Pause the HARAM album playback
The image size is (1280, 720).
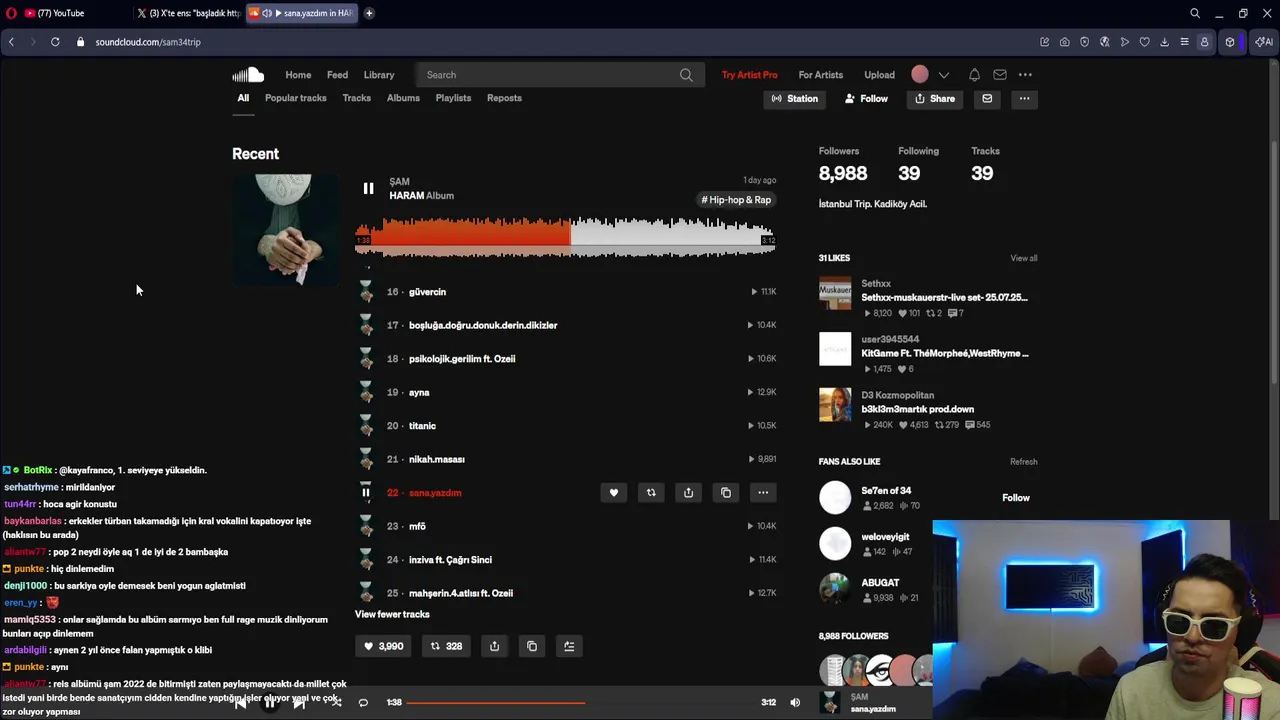[x=368, y=188]
